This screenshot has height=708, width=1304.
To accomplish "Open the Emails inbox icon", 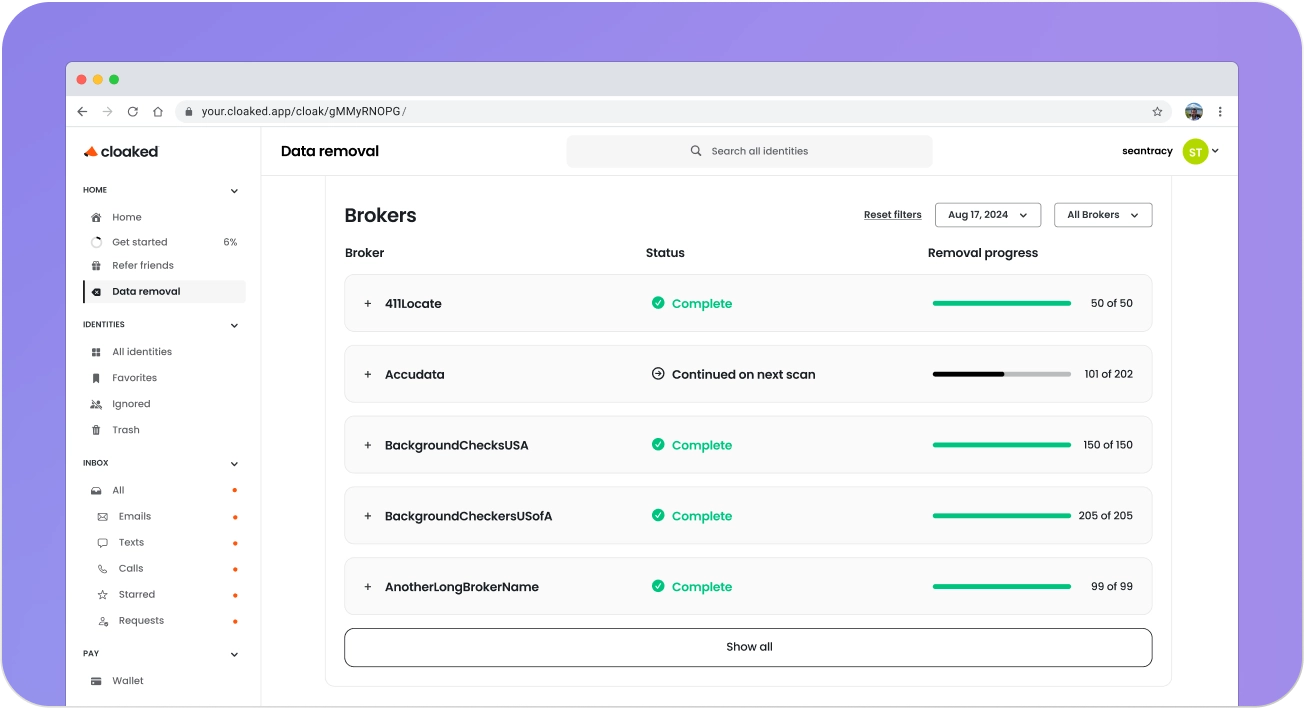I will coord(102,516).
